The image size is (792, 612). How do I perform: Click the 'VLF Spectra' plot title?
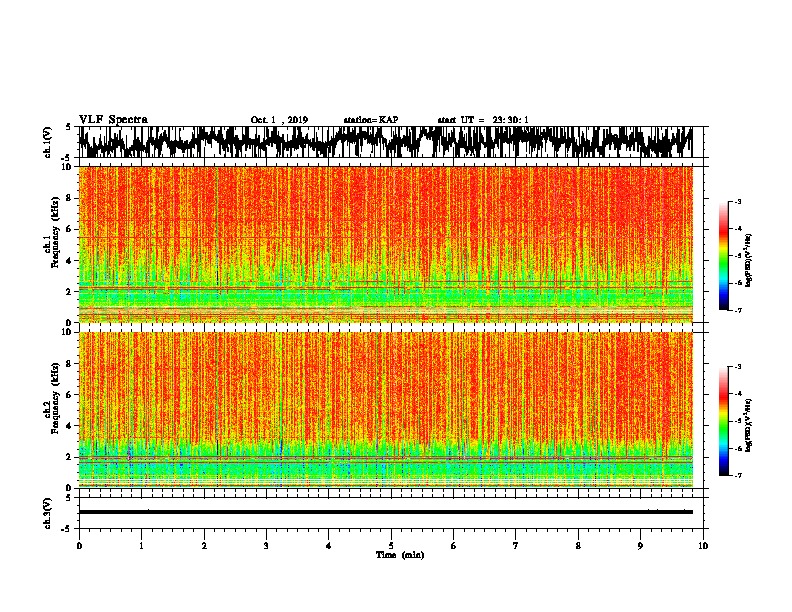click(113, 120)
